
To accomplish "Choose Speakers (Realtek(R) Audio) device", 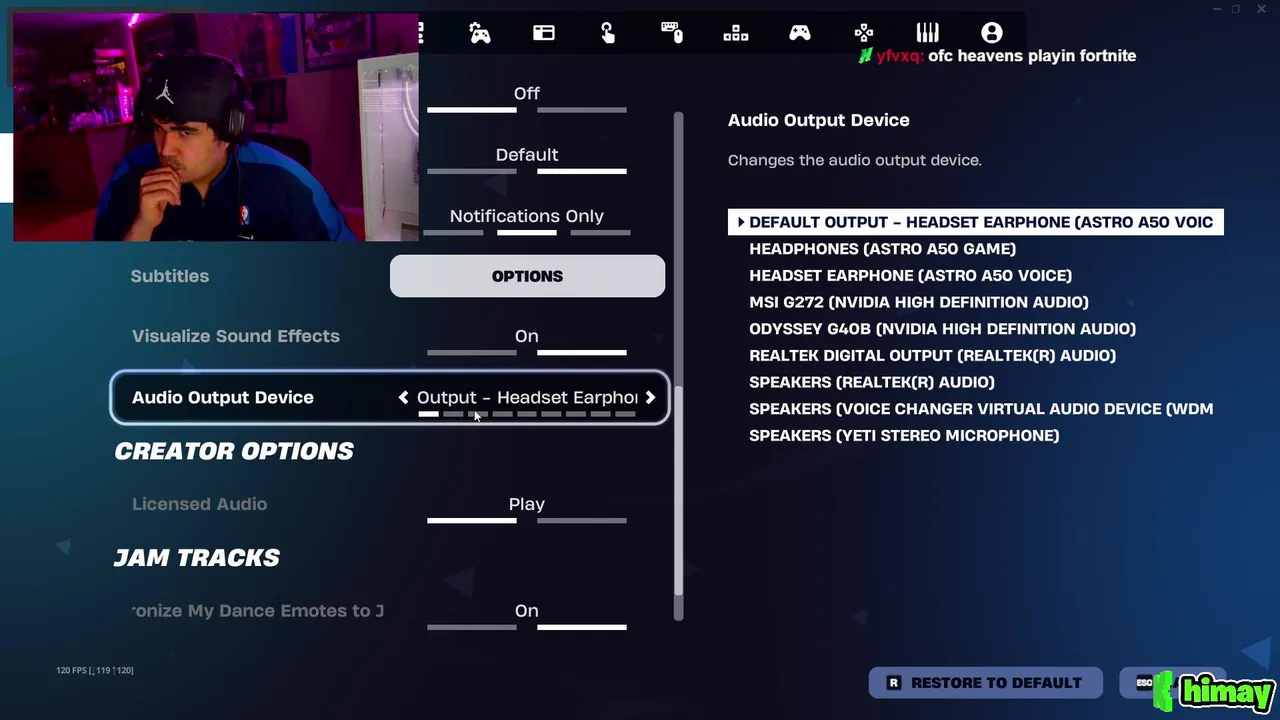I will (x=872, y=382).
